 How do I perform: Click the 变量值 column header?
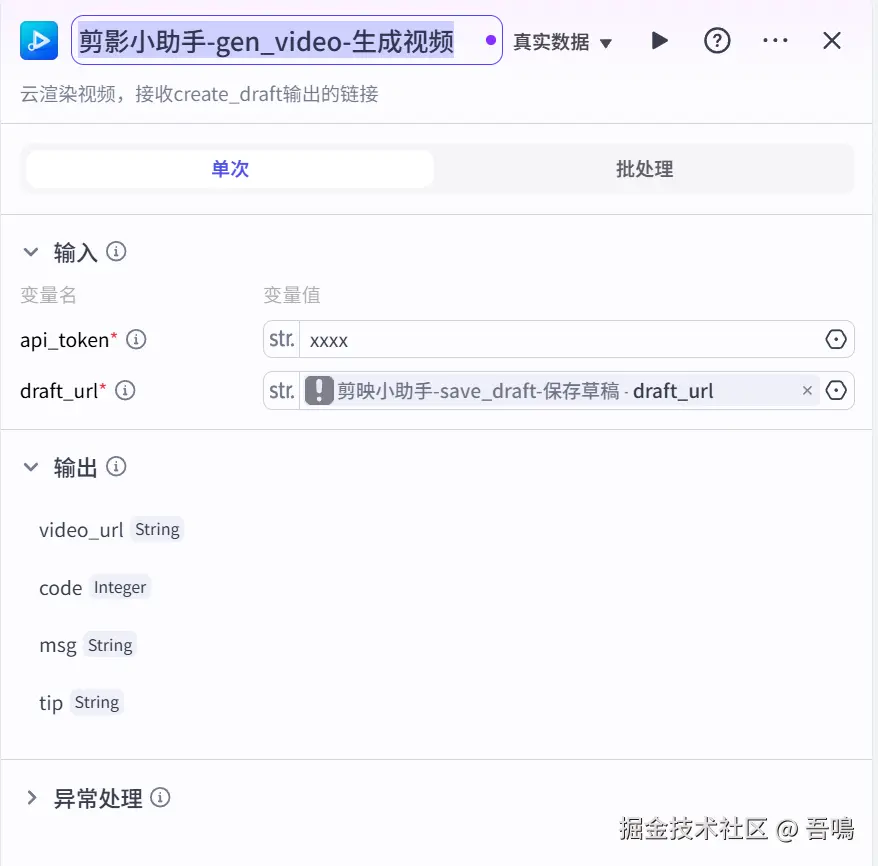(x=292, y=294)
